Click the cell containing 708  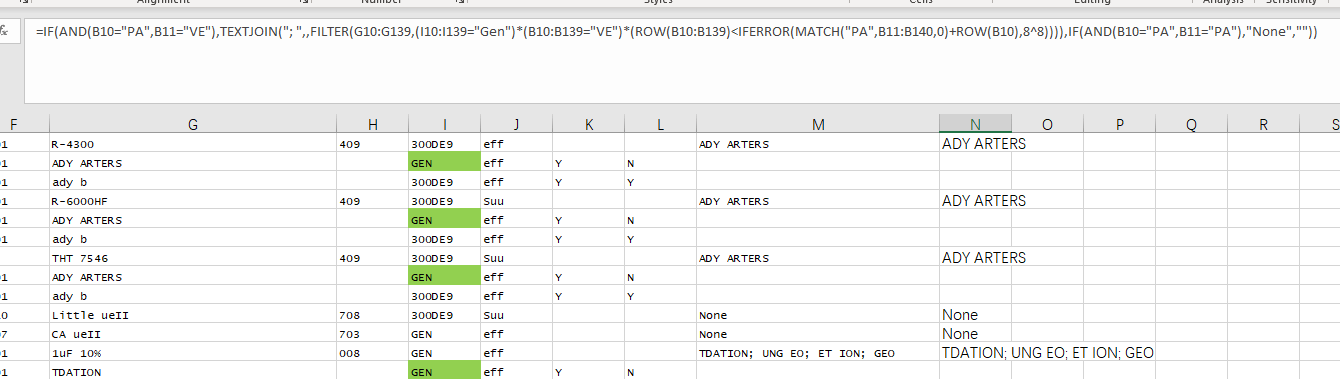click(372, 315)
